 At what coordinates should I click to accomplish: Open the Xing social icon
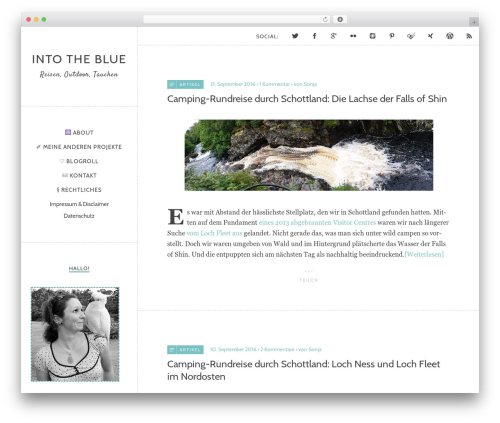[430, 36]
